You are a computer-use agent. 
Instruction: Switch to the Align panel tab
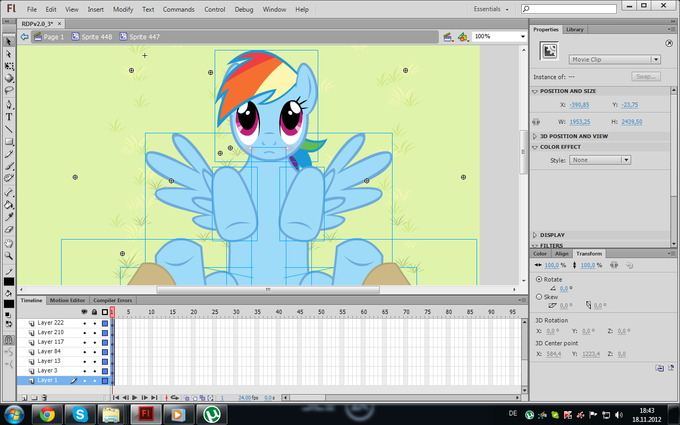(x=561, y=254)
